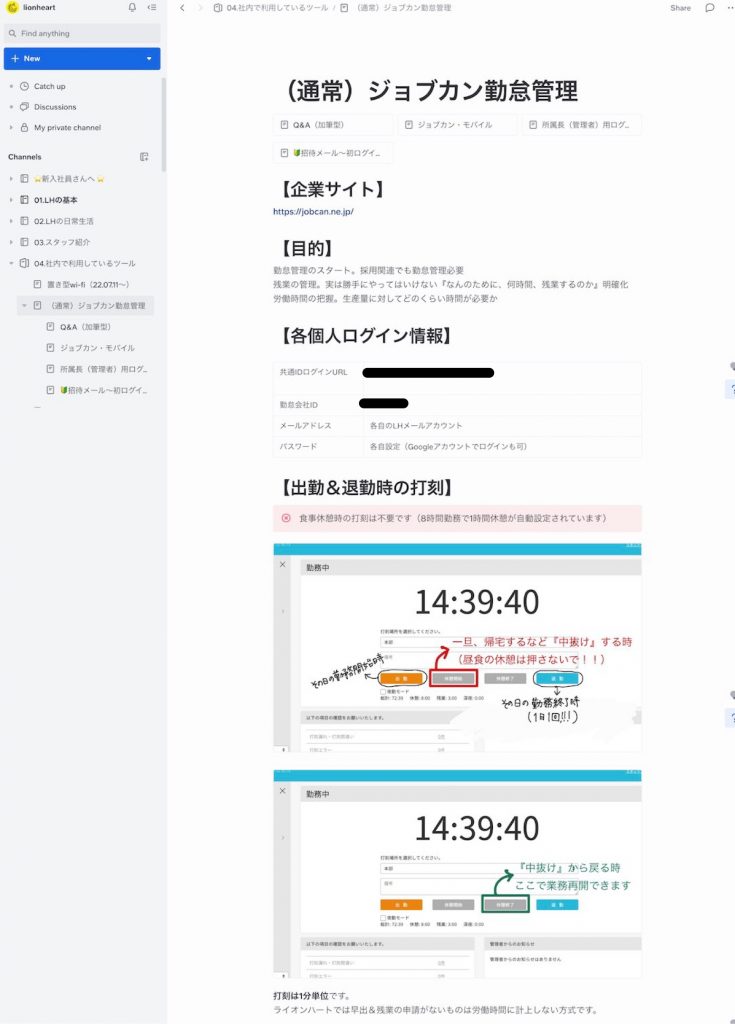Collapse sidebar with the toggle icon
The height and width of the screenshot is (1024, 735).
(x=152, y=7)
